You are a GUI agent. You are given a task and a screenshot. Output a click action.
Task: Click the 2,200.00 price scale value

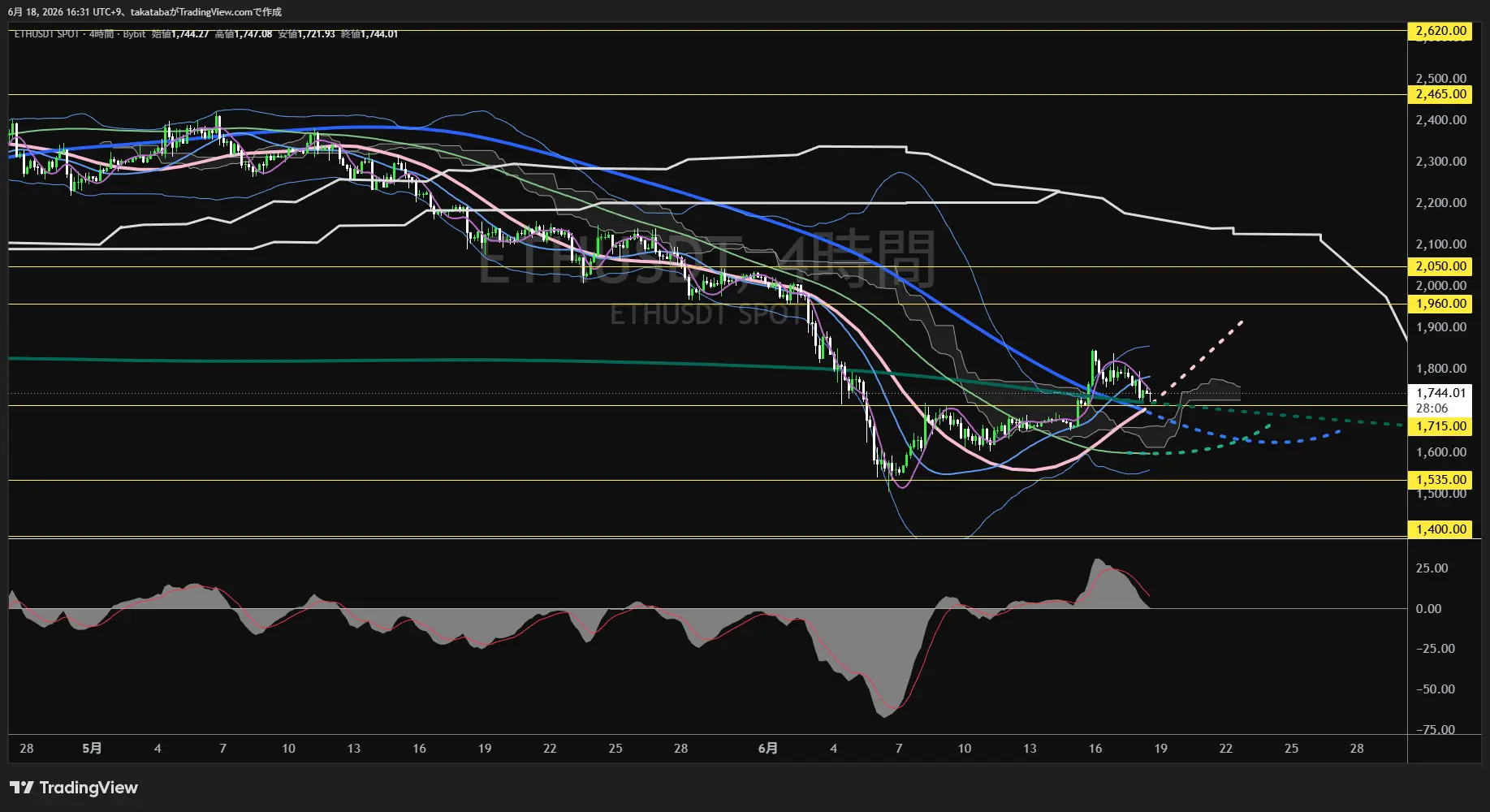pyautogui.click(x=1441, y=203)
